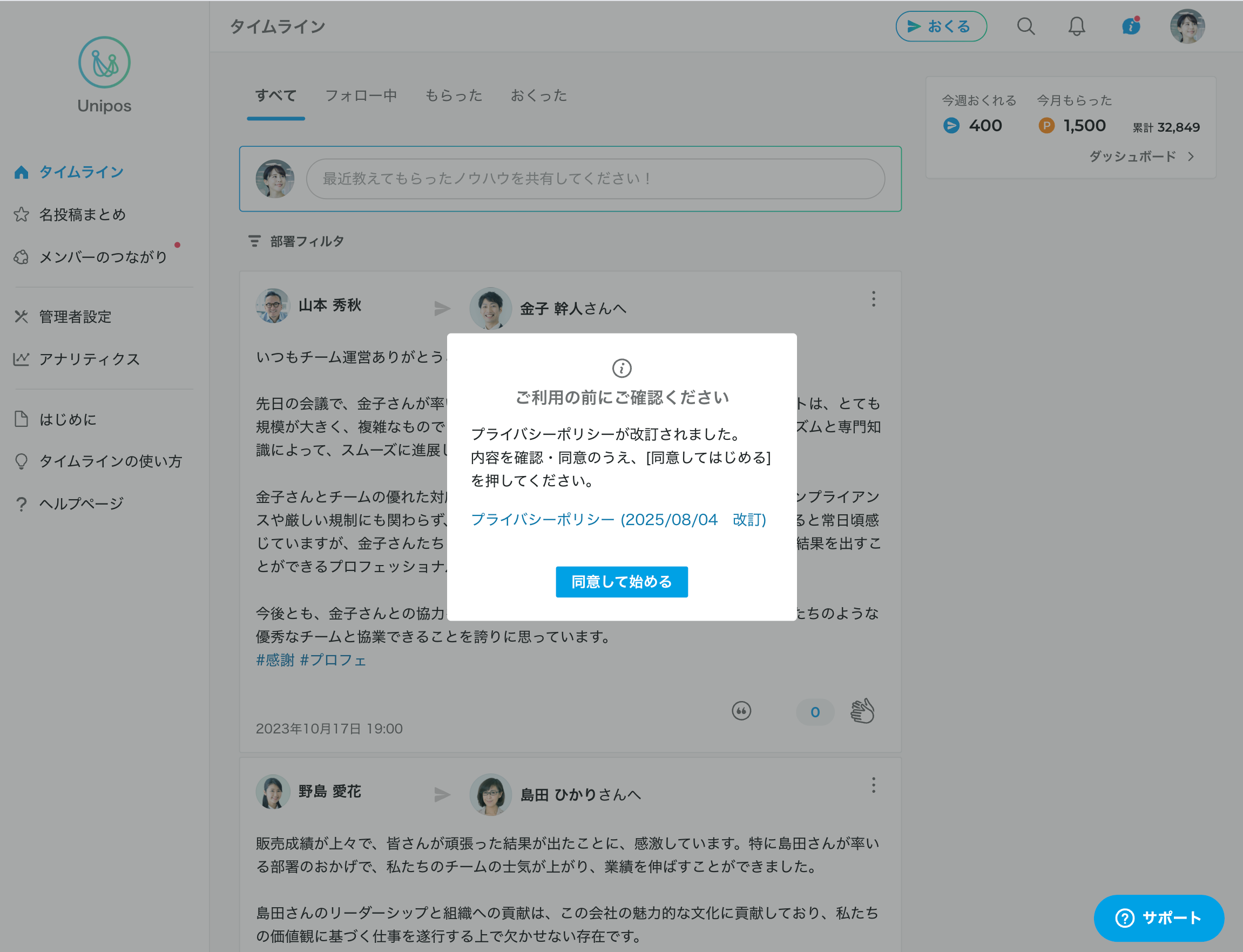
Task: Open the サポート help button
Action: [x=1159, y=918]
